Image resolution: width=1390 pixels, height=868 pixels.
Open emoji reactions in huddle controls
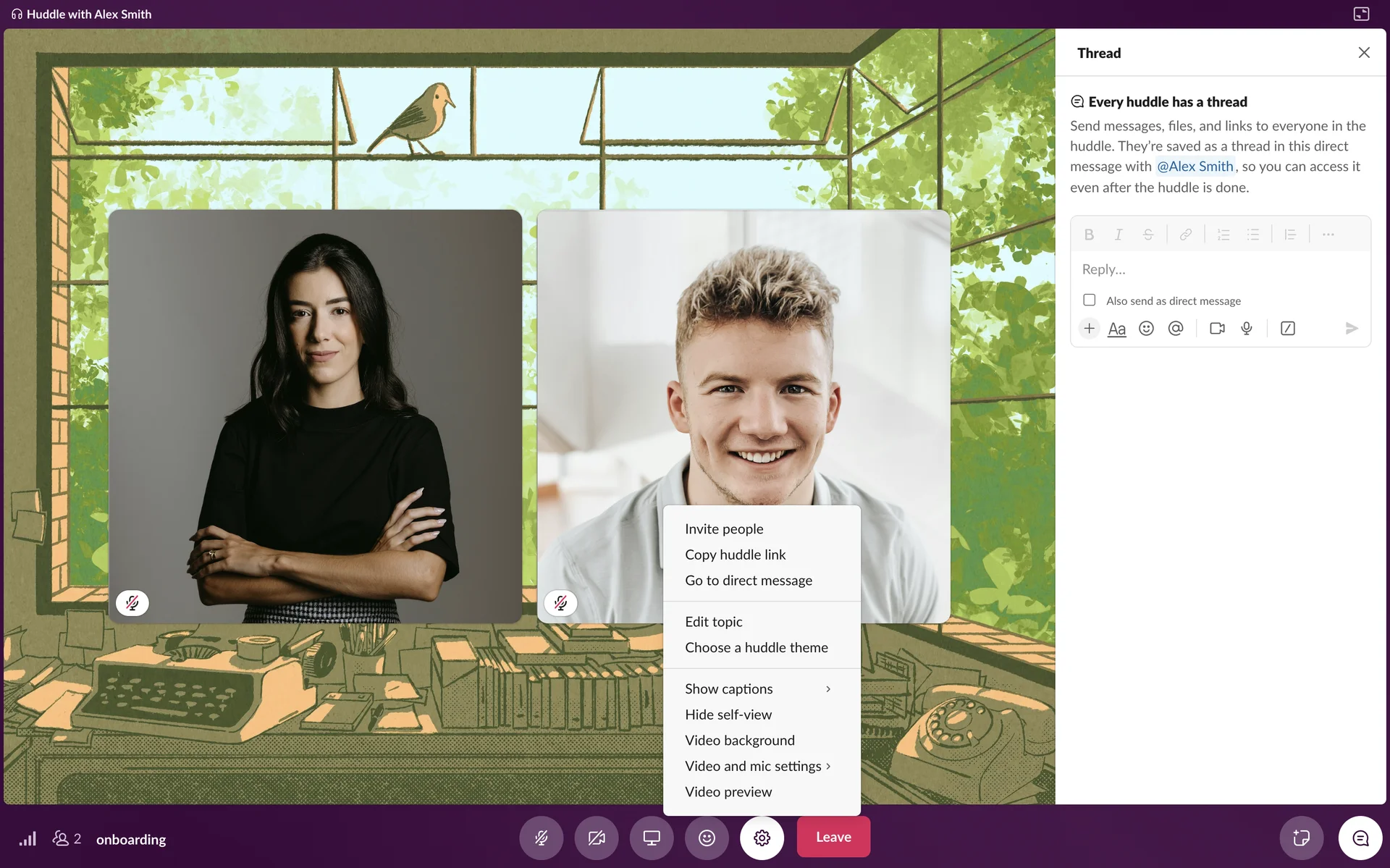click(707, 838)
